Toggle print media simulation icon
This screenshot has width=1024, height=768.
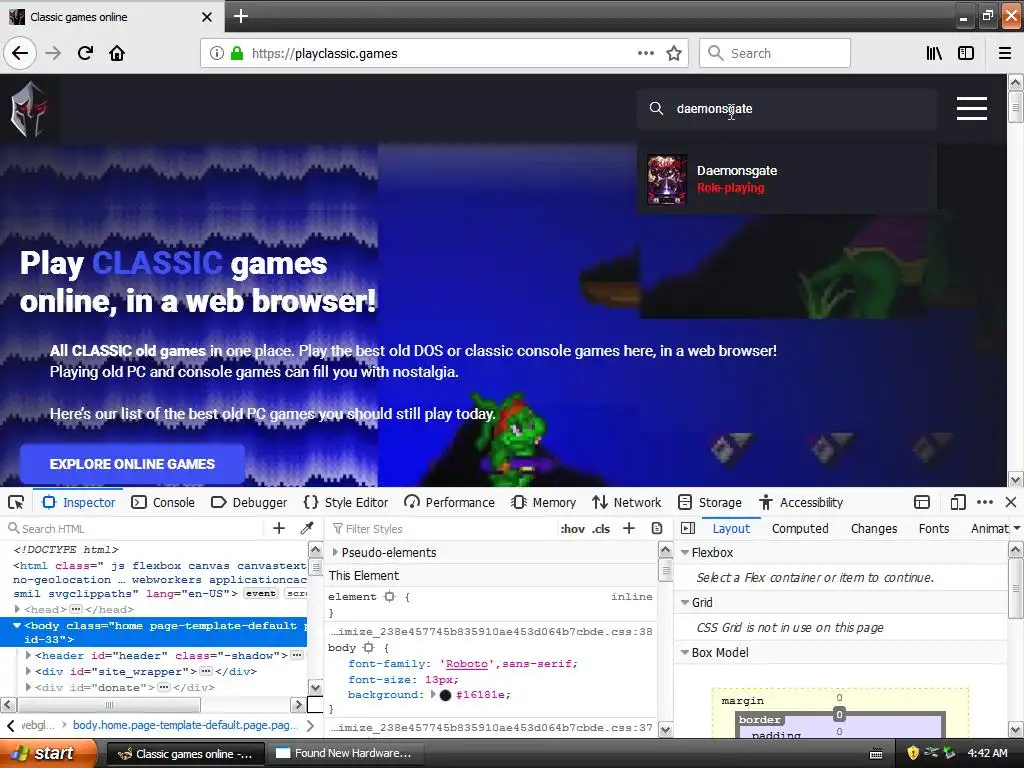657,528
